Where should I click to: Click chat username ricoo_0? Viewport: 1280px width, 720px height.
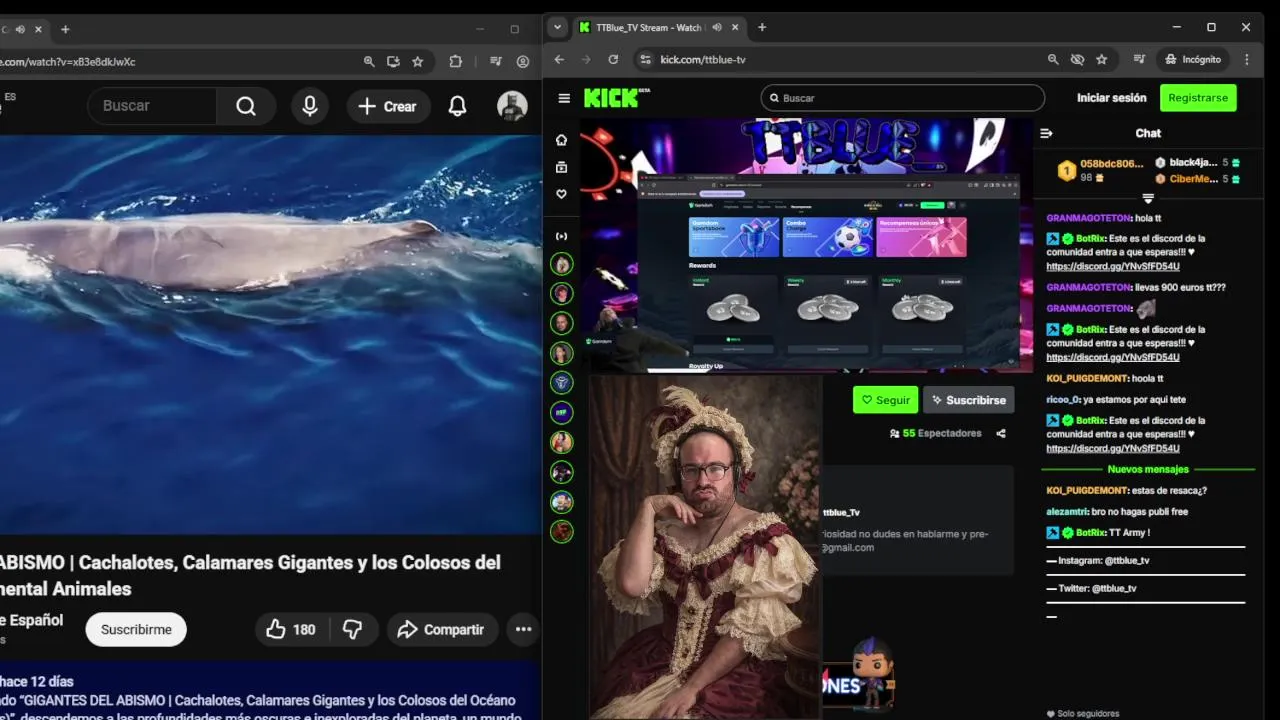(1062, 400)
